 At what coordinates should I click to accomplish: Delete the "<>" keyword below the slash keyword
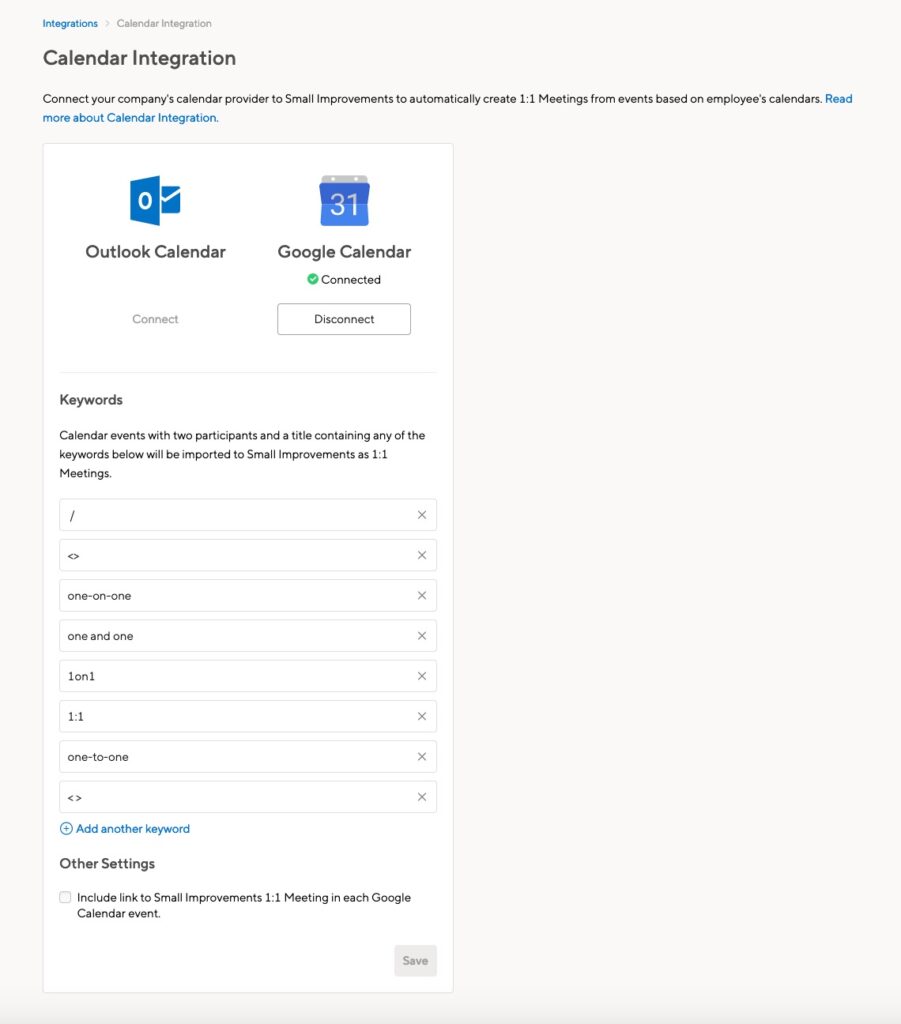tap(422, 555)
